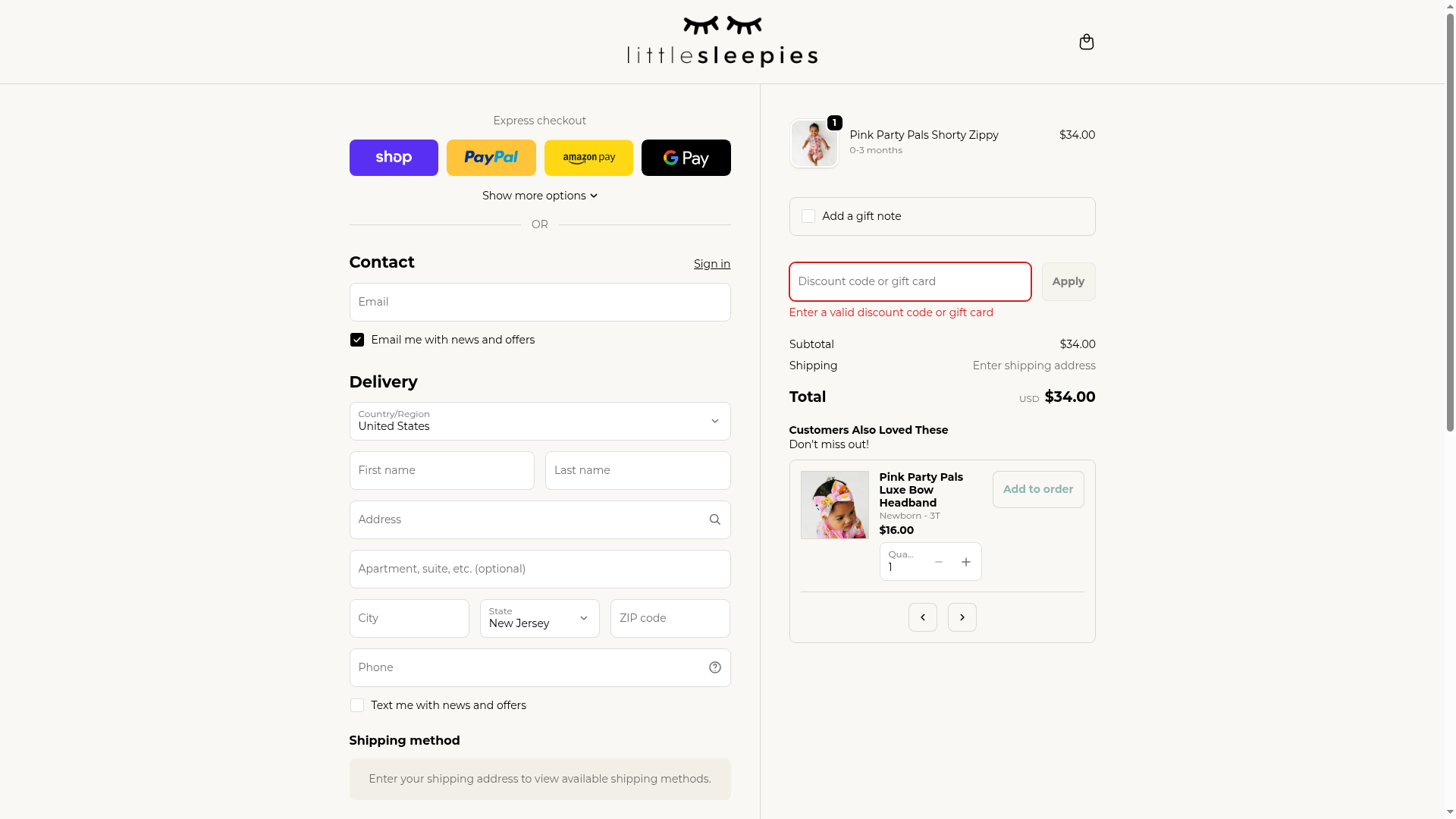Enable Text me with news and offers
Viewport: 1456px width, 819px height.
click(357, 705)
